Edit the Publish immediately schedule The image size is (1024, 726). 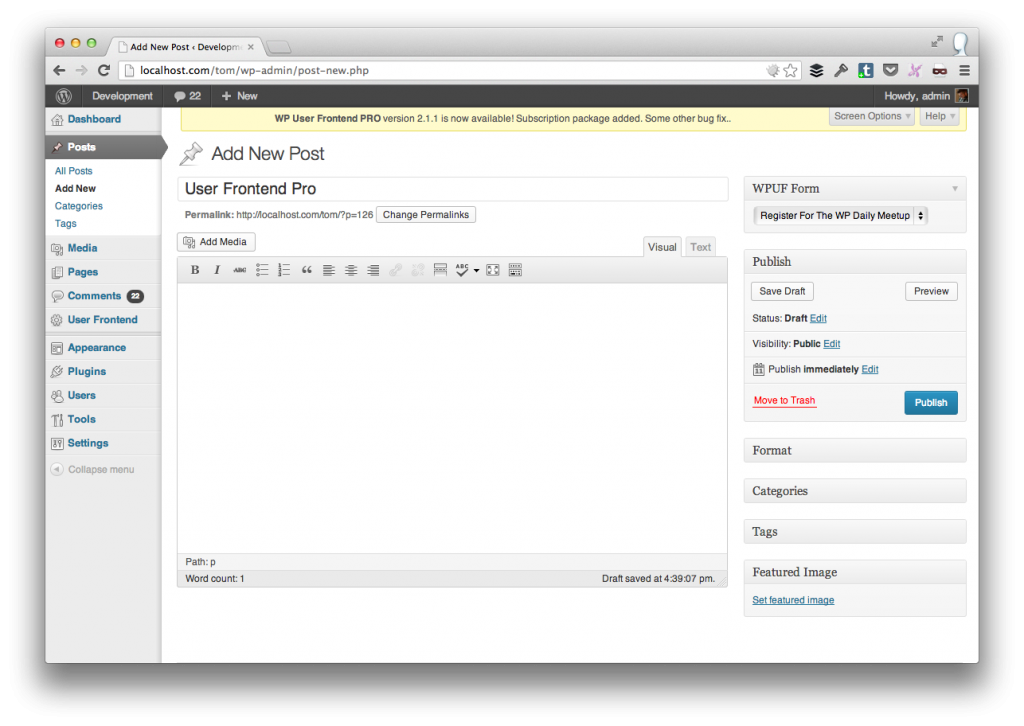[x=870, y=370]
